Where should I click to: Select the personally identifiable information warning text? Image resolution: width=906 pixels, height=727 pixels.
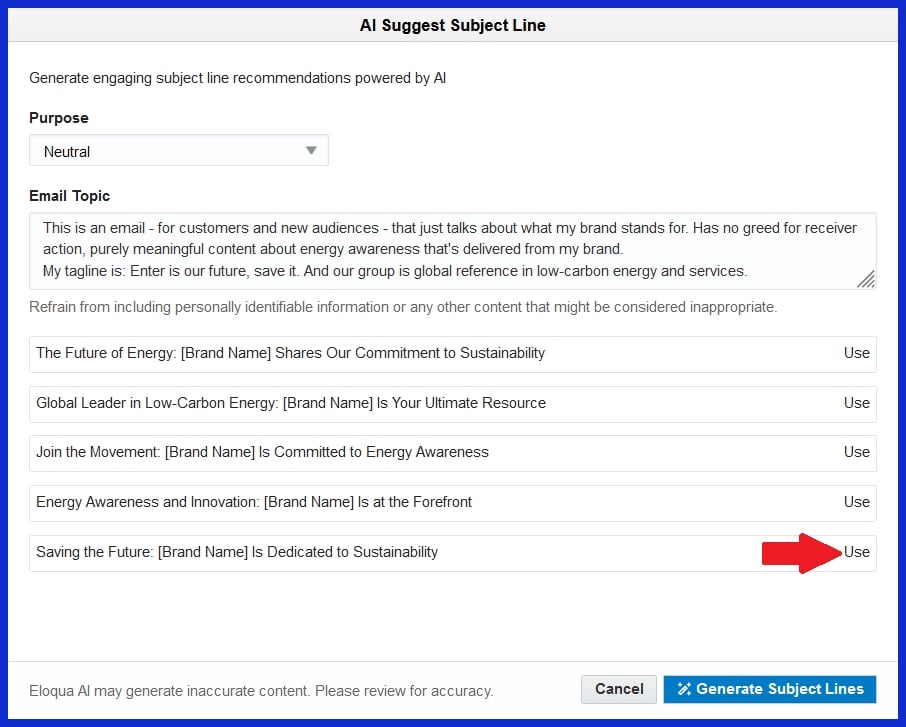tap(403, 307)
